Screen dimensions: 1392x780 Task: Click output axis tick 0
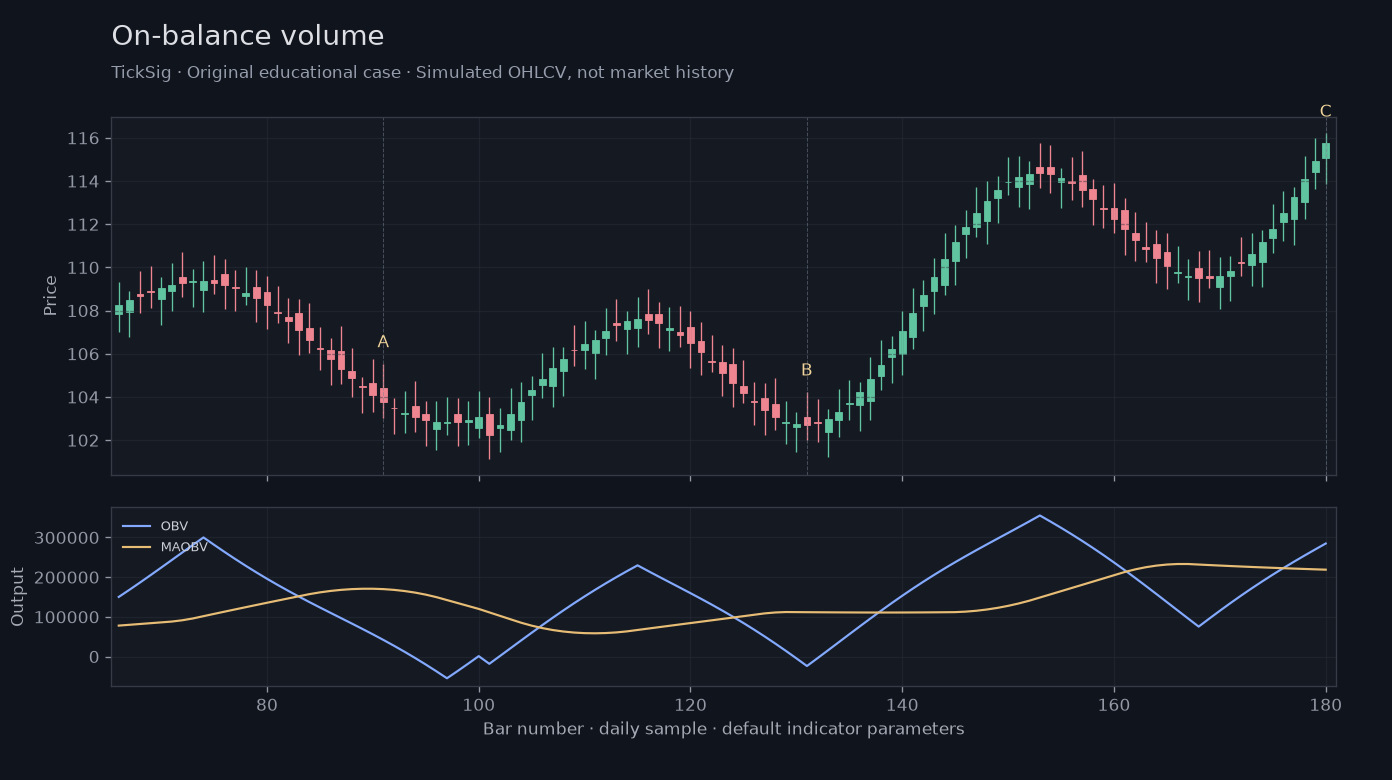pos(94,657)
